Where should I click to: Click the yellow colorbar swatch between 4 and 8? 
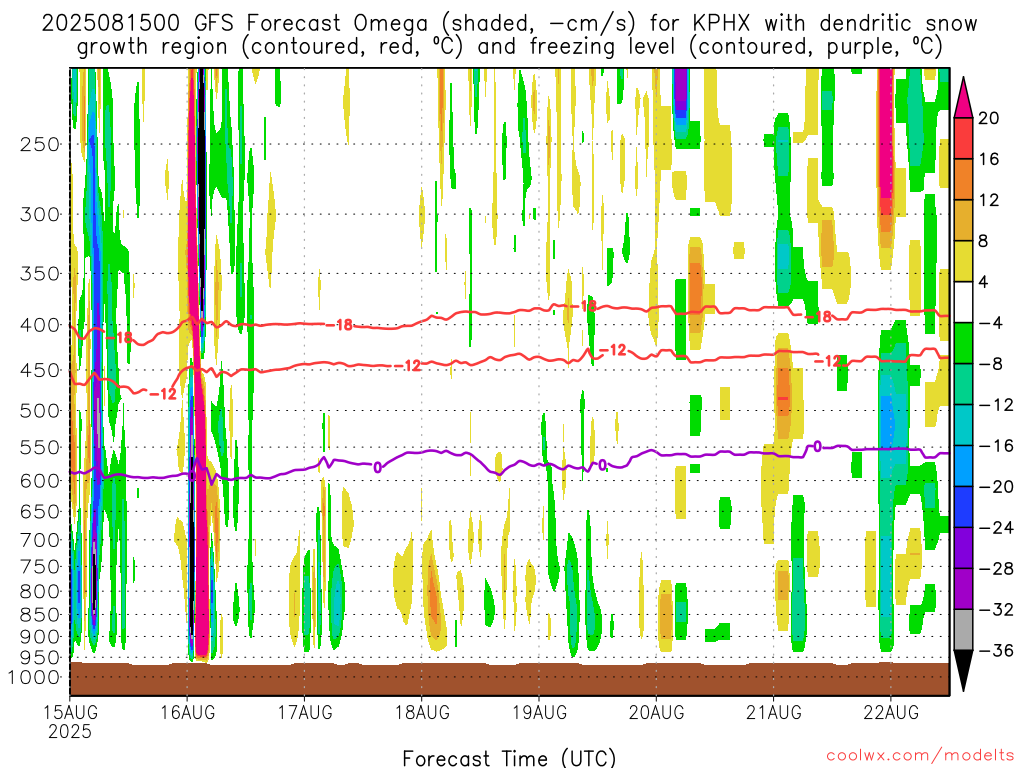coord(963,261)
